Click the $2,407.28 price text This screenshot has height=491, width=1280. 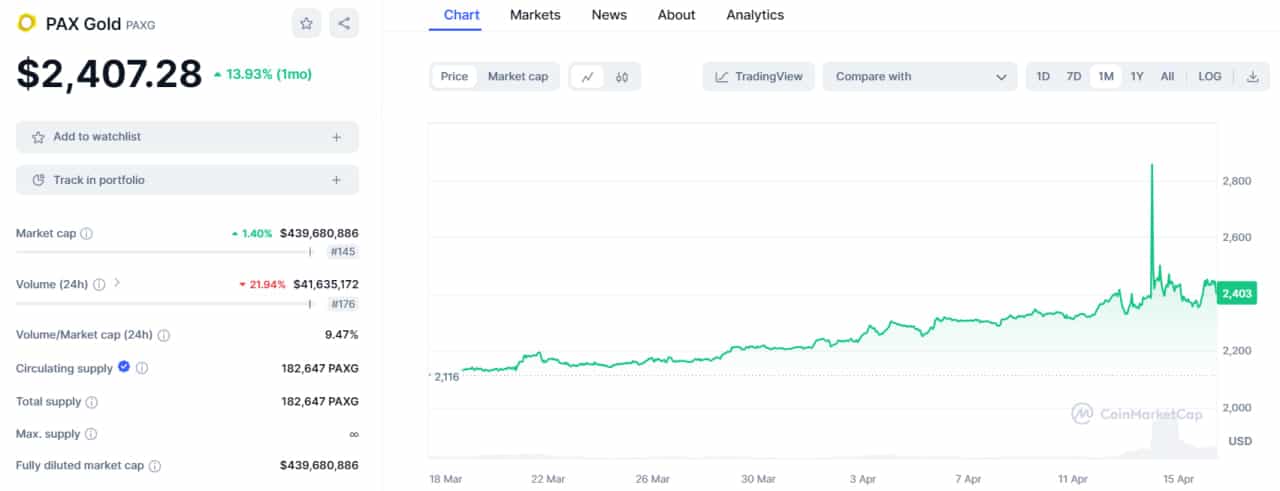(x=109, y=74)
